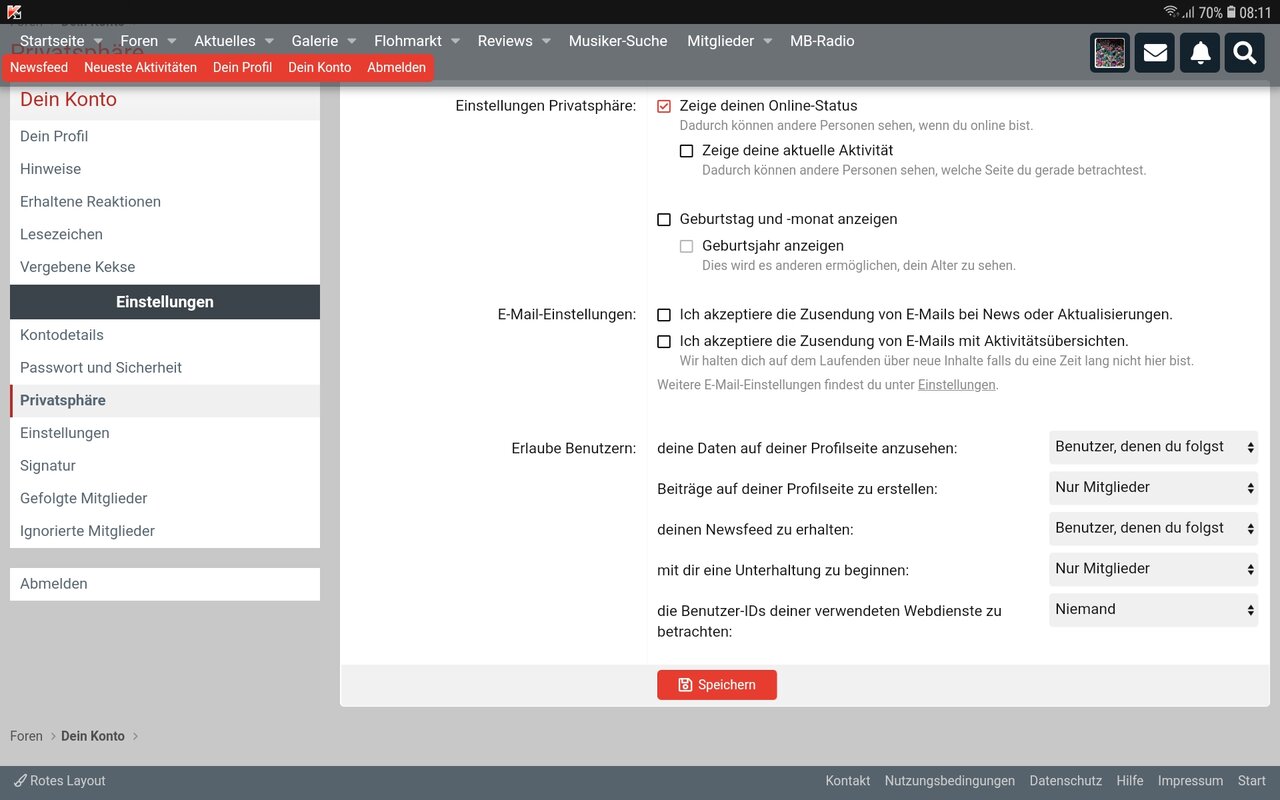Select Neueste Aktivitäten in red submenu
The image size is (1280, 800).
[x=140, y=67]
